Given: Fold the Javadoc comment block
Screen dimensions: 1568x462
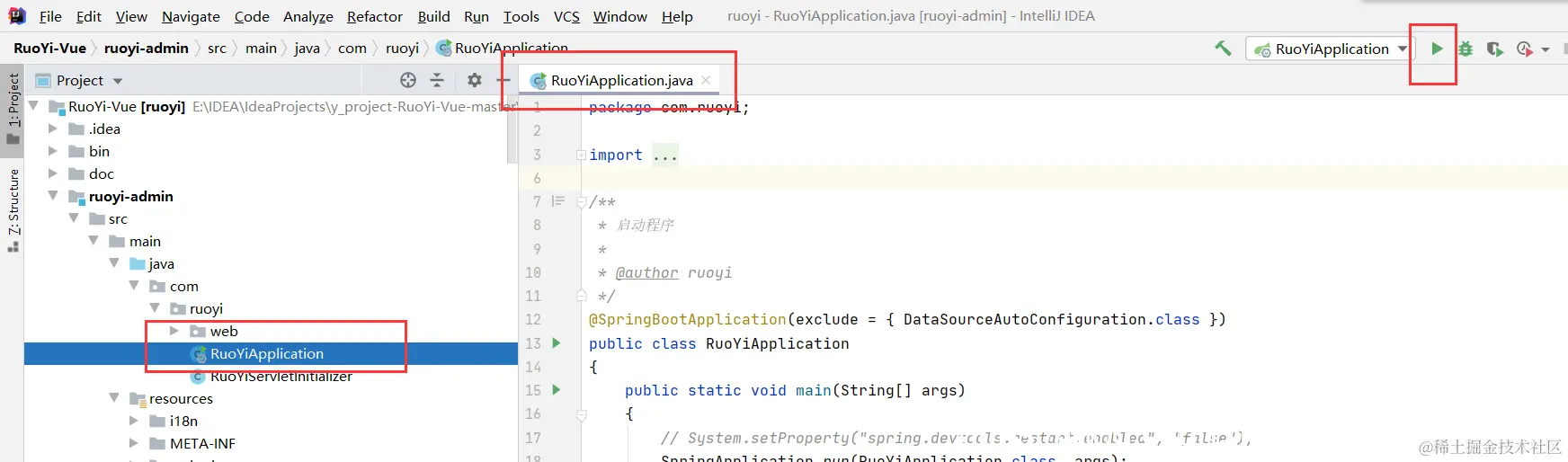Looking at the screenshot, I should point(581,202).
